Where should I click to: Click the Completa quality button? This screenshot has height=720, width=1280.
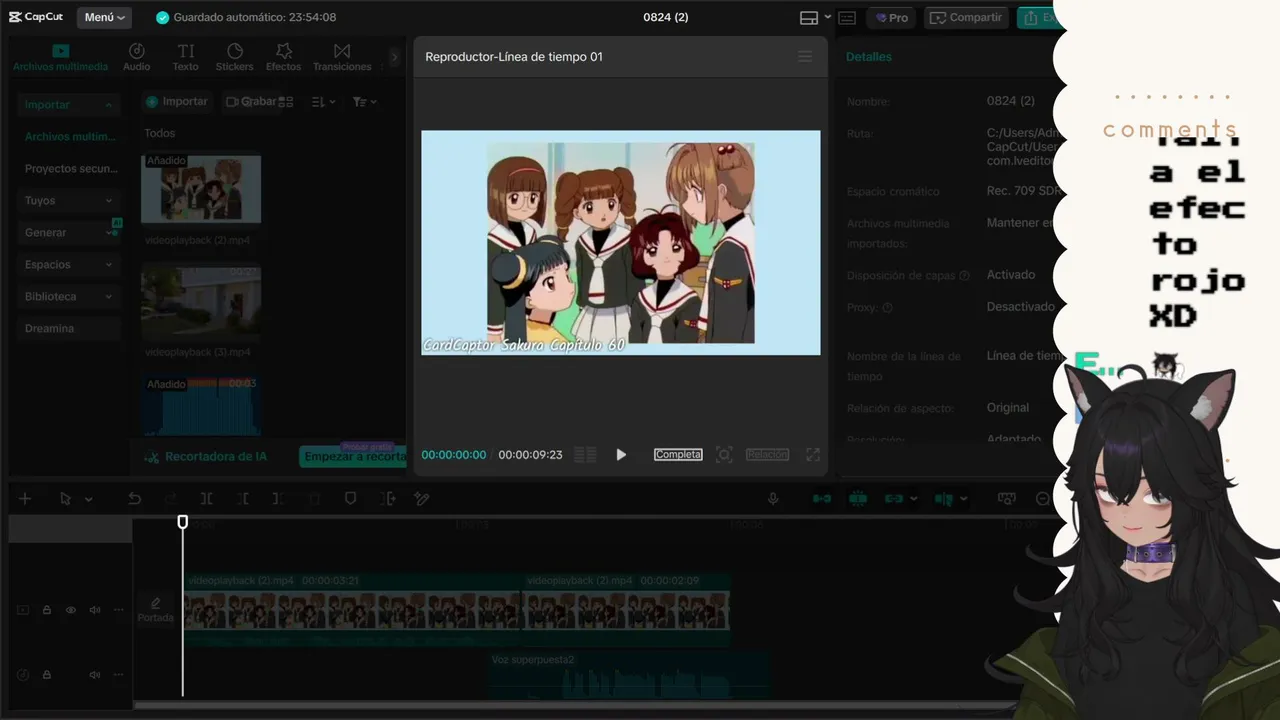pos(678,454)
